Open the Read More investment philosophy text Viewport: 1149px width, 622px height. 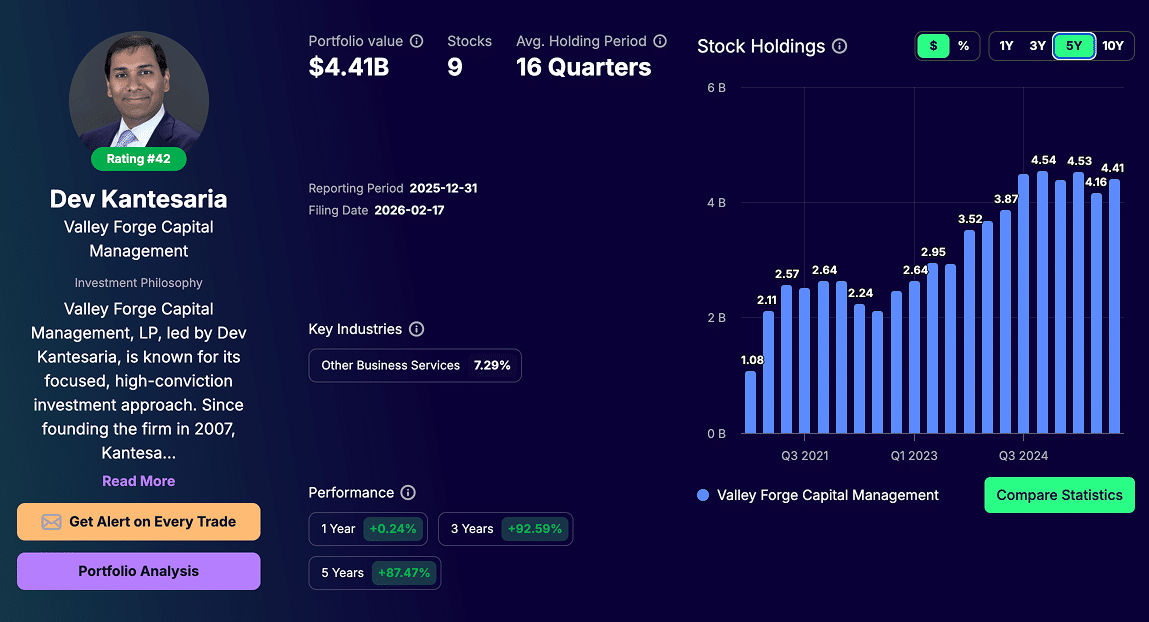click(x=138, y=481)
